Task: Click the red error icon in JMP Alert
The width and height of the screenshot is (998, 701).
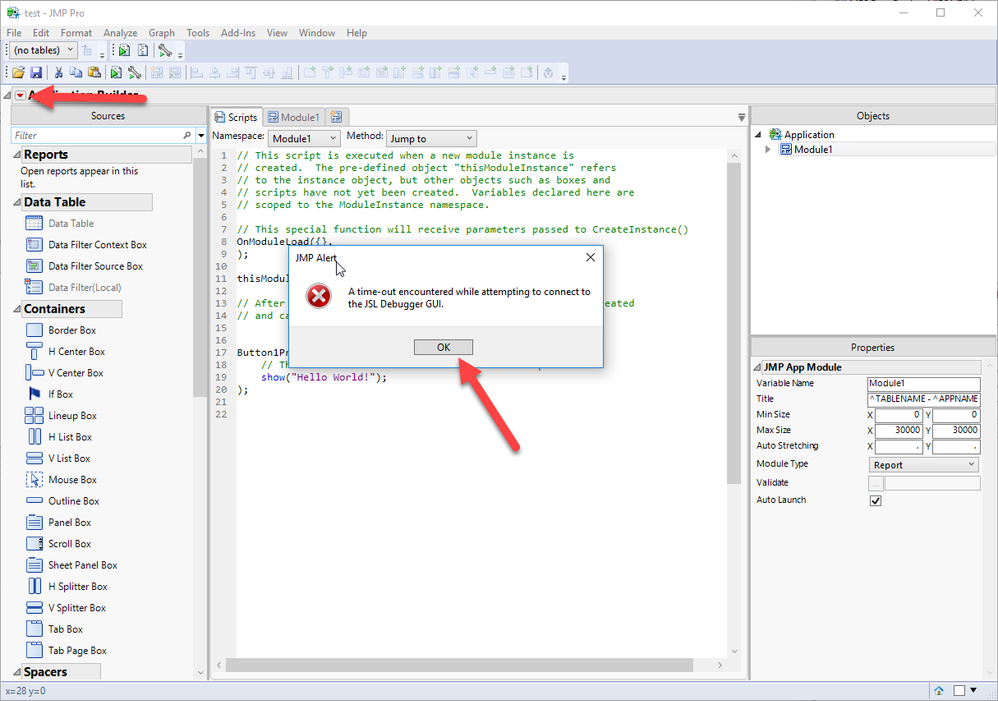Action: coord(318,297)
